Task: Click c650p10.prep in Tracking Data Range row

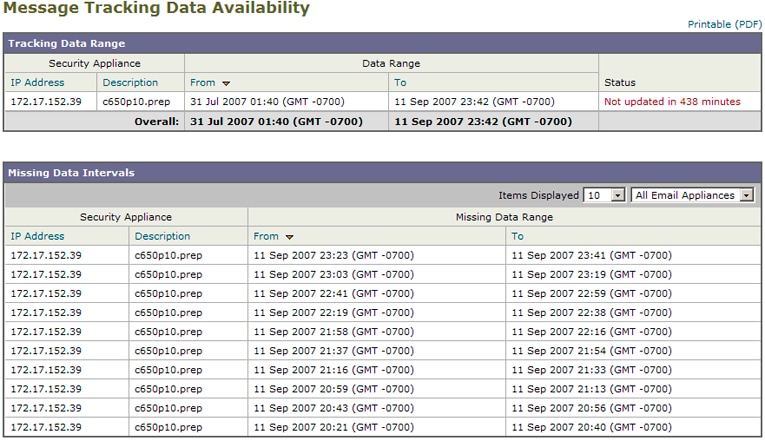Action: tap(136, 101)
